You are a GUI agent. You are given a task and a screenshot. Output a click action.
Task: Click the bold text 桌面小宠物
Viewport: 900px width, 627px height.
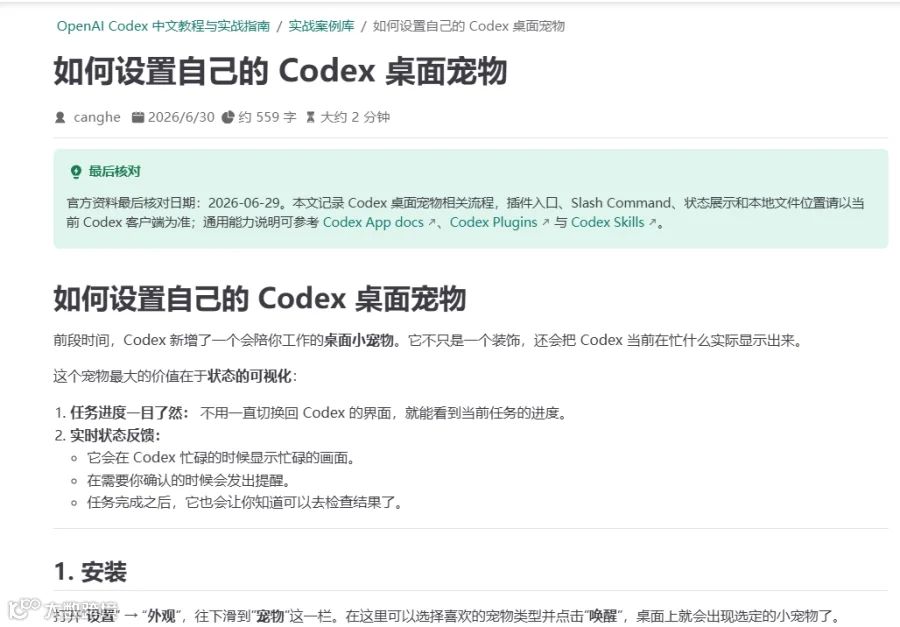tap(359, 340)
